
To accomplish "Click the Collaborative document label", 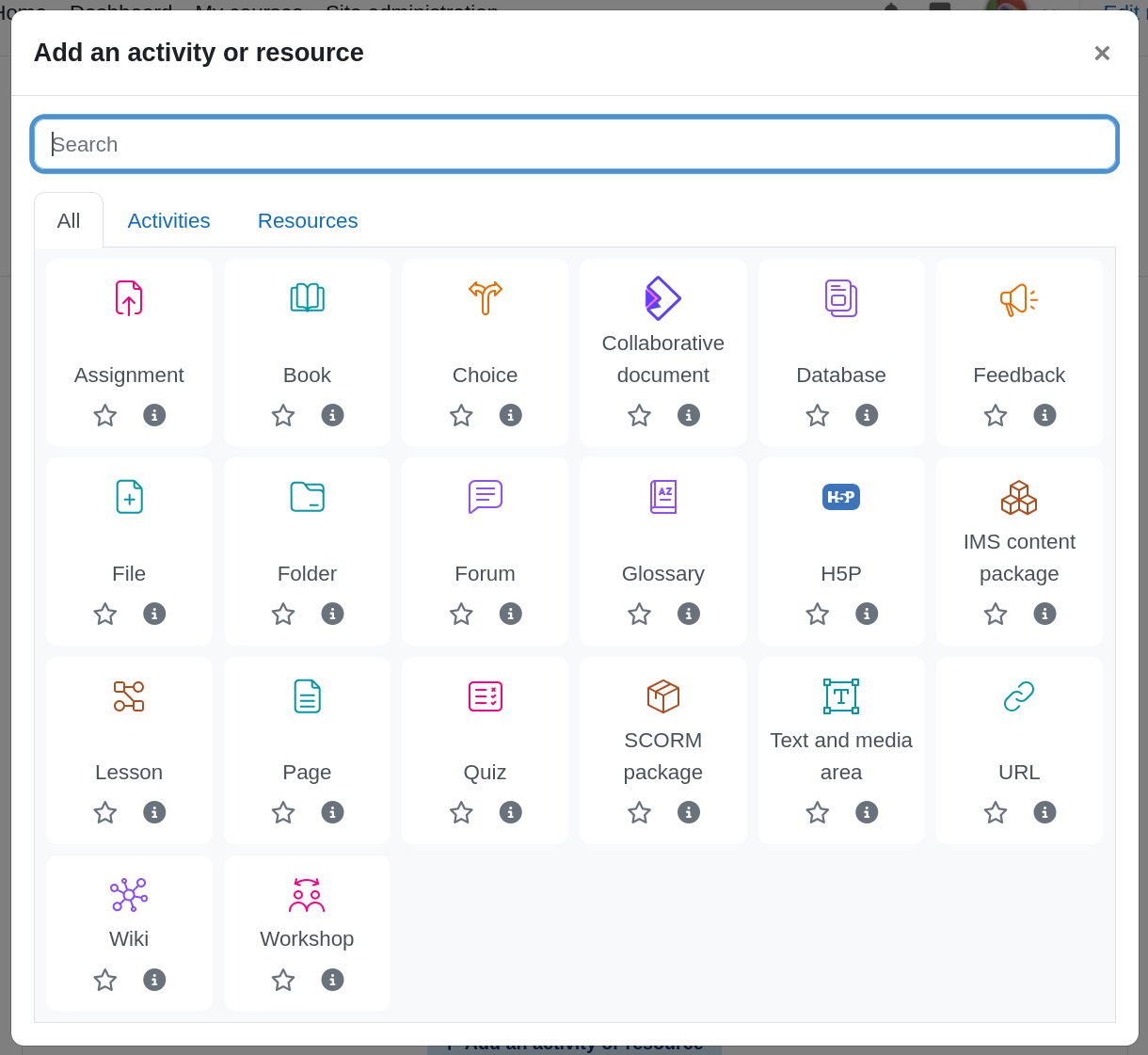I will tap(662, 359).
